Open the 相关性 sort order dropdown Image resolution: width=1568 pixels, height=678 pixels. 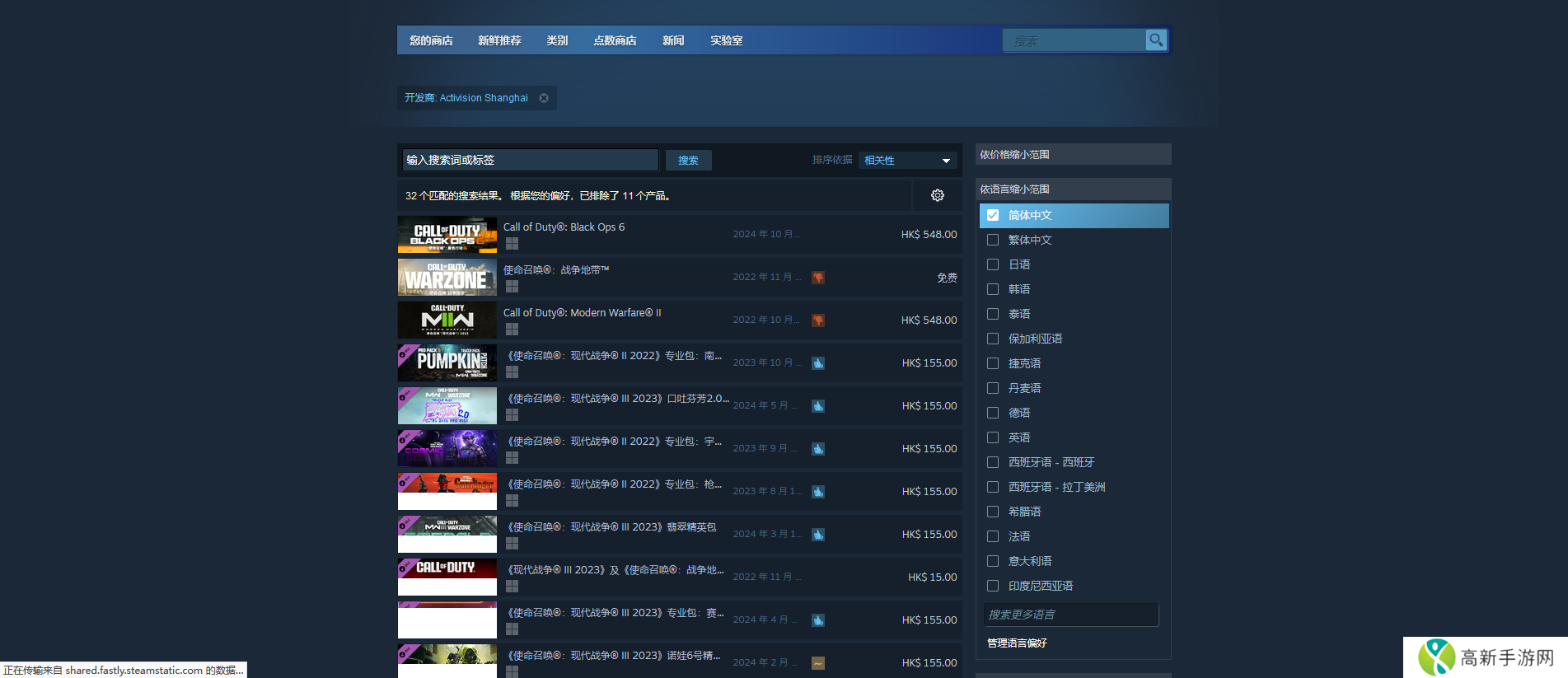(x=907, y=160)
